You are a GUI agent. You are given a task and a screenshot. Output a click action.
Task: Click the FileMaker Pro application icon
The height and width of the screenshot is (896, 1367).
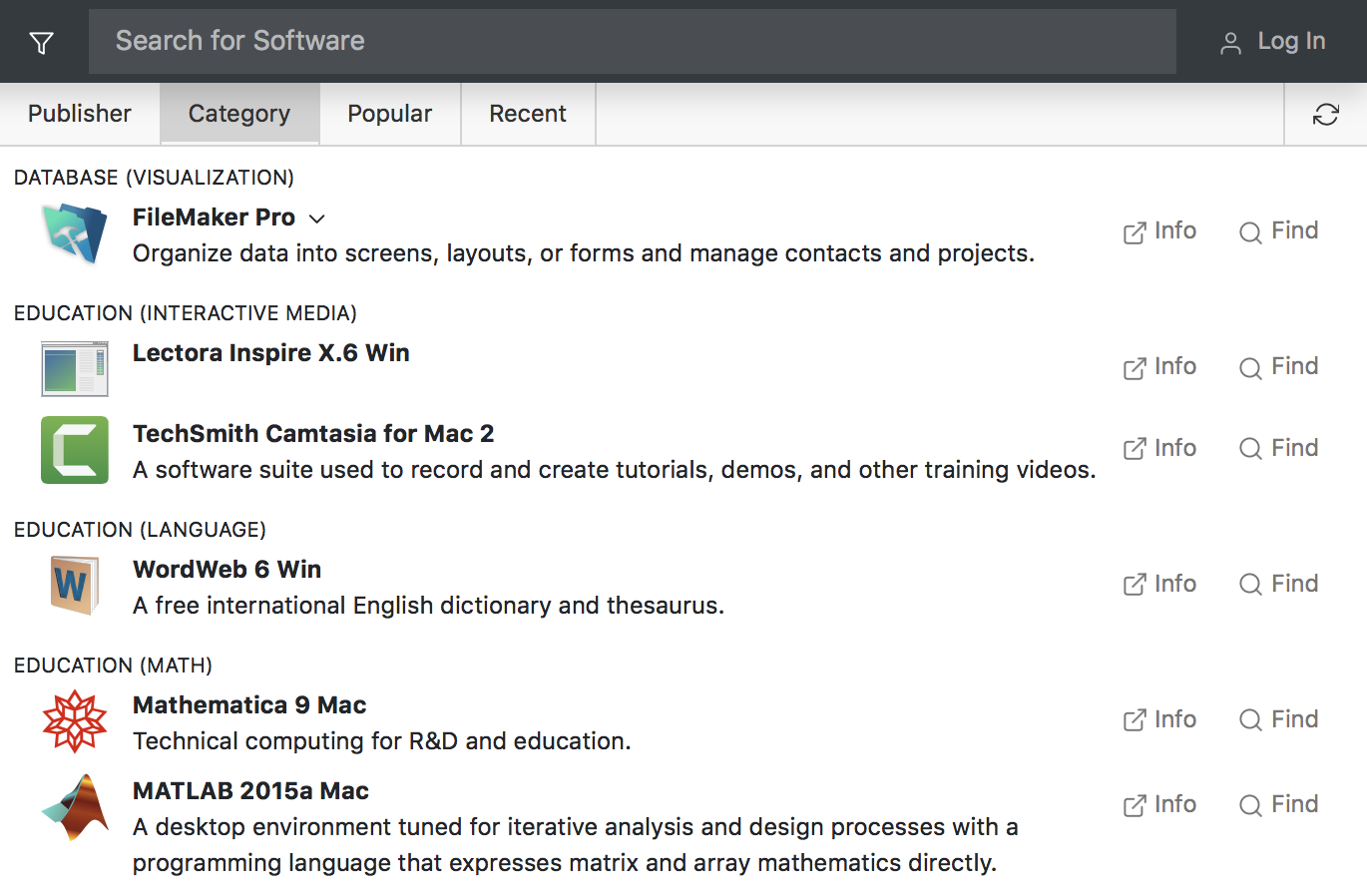click(x=74, y=233)
